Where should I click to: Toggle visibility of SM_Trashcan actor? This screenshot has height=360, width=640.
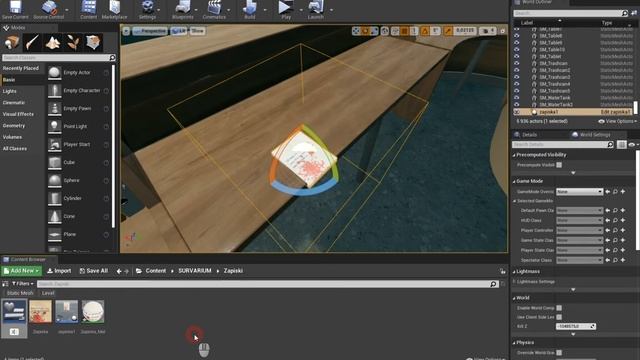(517, 63)
